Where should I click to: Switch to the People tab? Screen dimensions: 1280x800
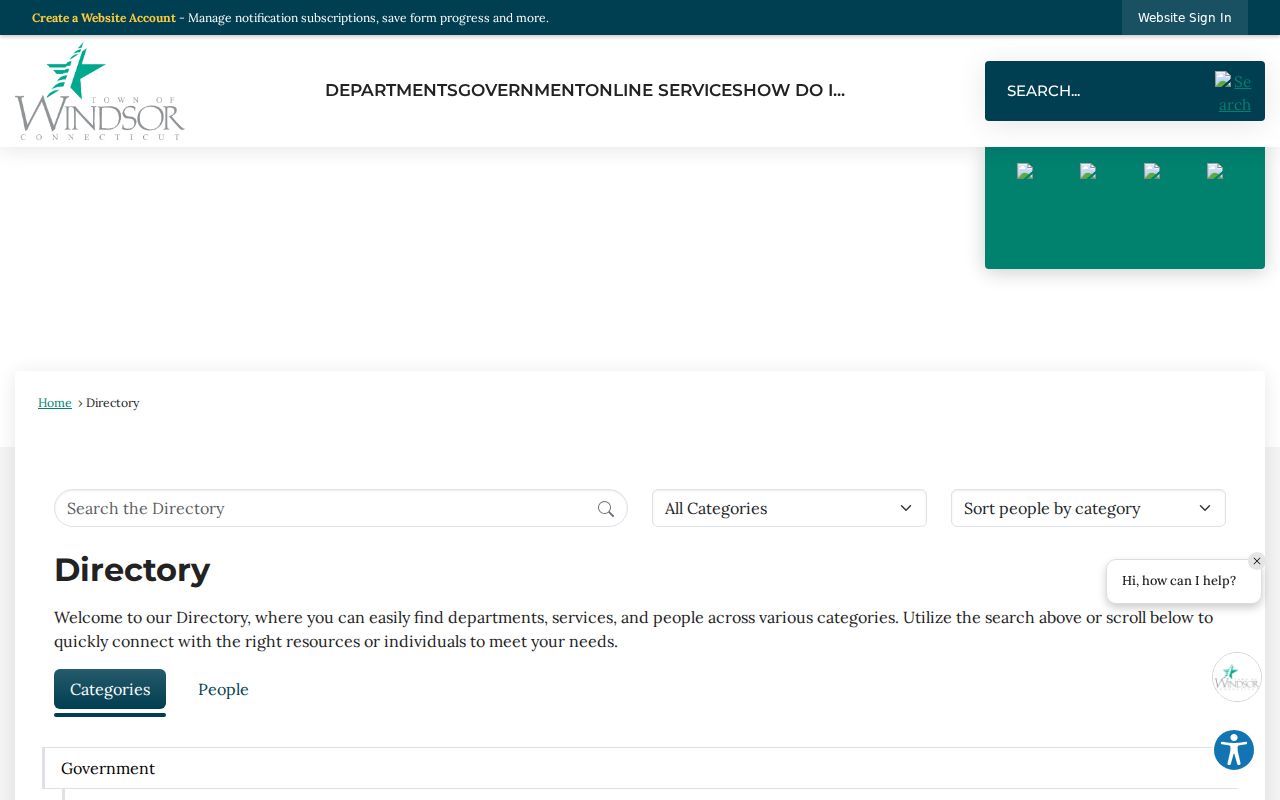[x=223, y=689]
